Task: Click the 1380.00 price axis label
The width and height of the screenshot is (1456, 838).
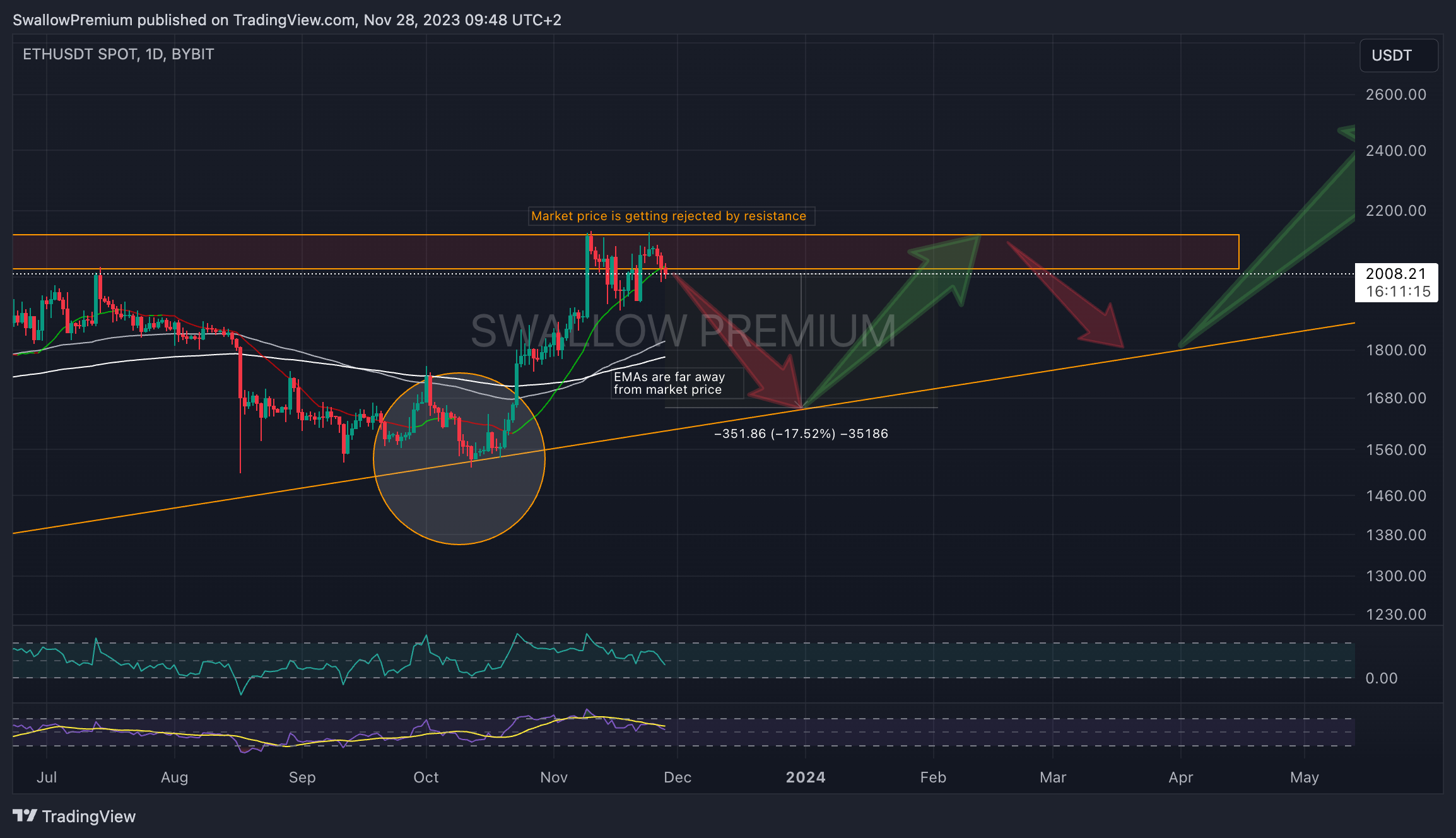Action: point(1395,535)
